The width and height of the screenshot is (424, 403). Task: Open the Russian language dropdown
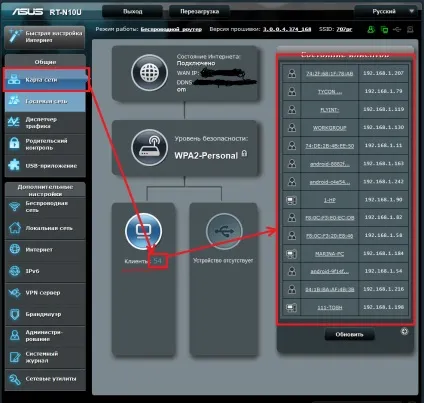[x=387, y=12]
